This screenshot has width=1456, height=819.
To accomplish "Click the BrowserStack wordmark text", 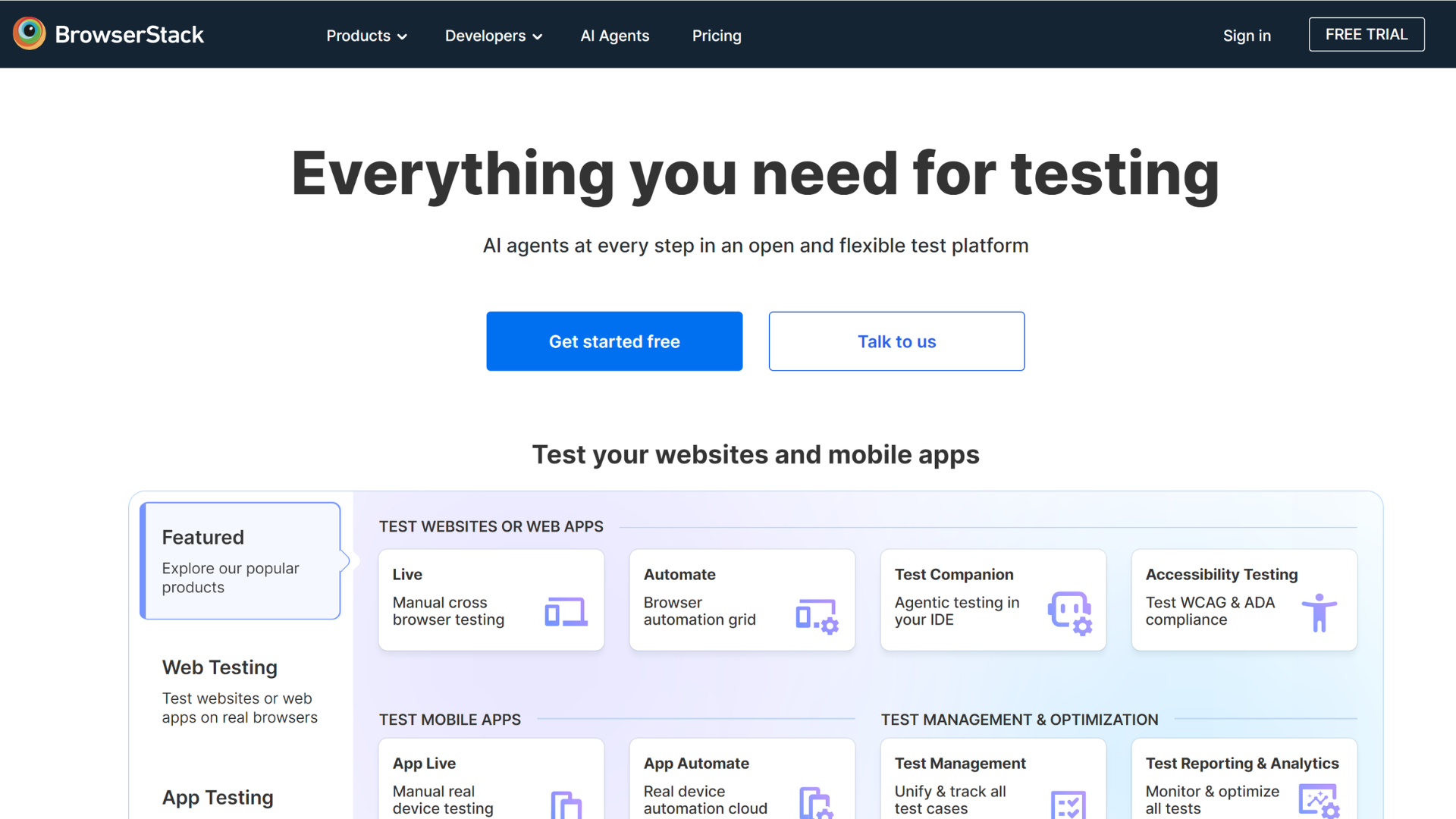I will [130, 34].
